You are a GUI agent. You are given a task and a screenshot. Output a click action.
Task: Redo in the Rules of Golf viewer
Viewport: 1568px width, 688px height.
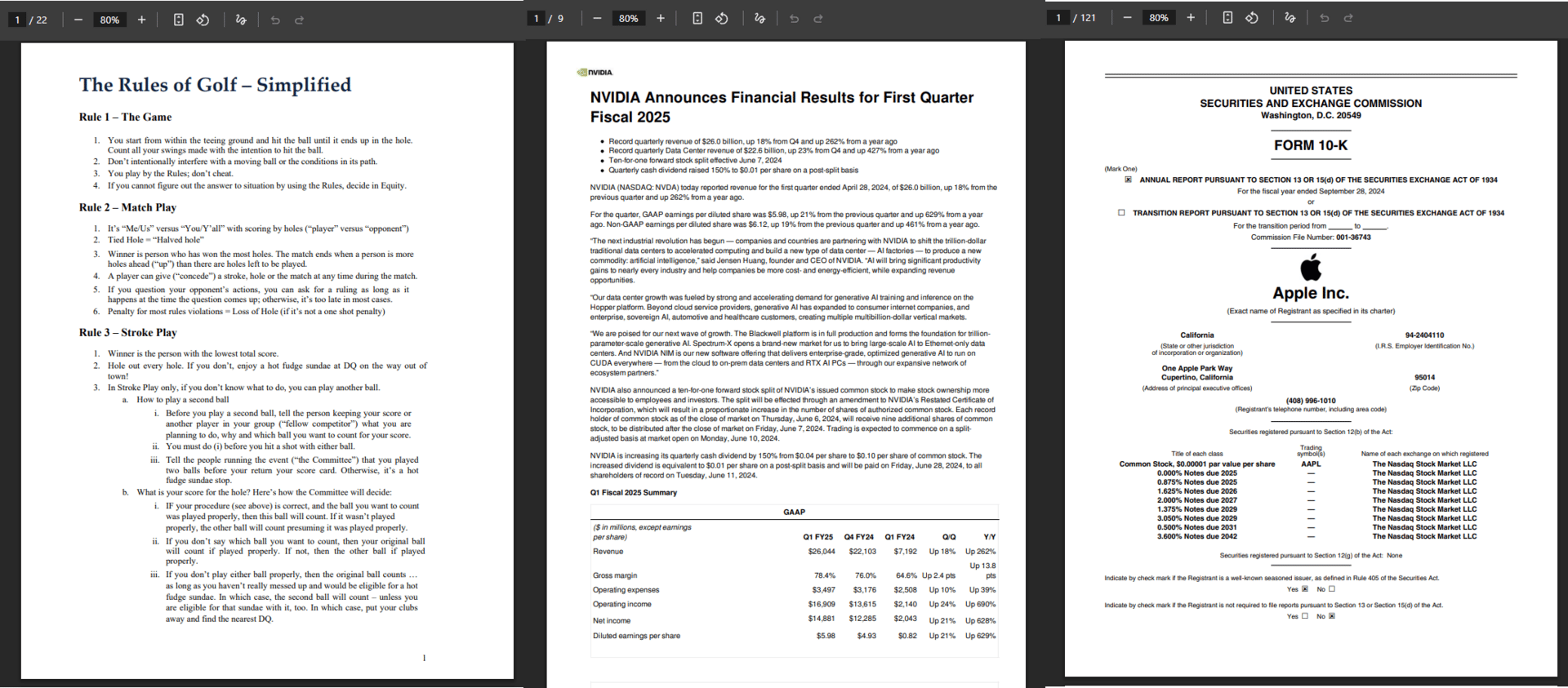(299, 20)
